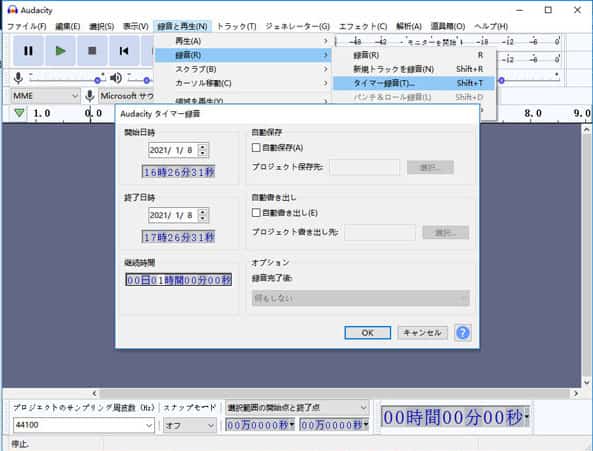Start playback with the green Play button
Image resolution: width=593 pixels, height=451 pixels.
click(60, 51)
